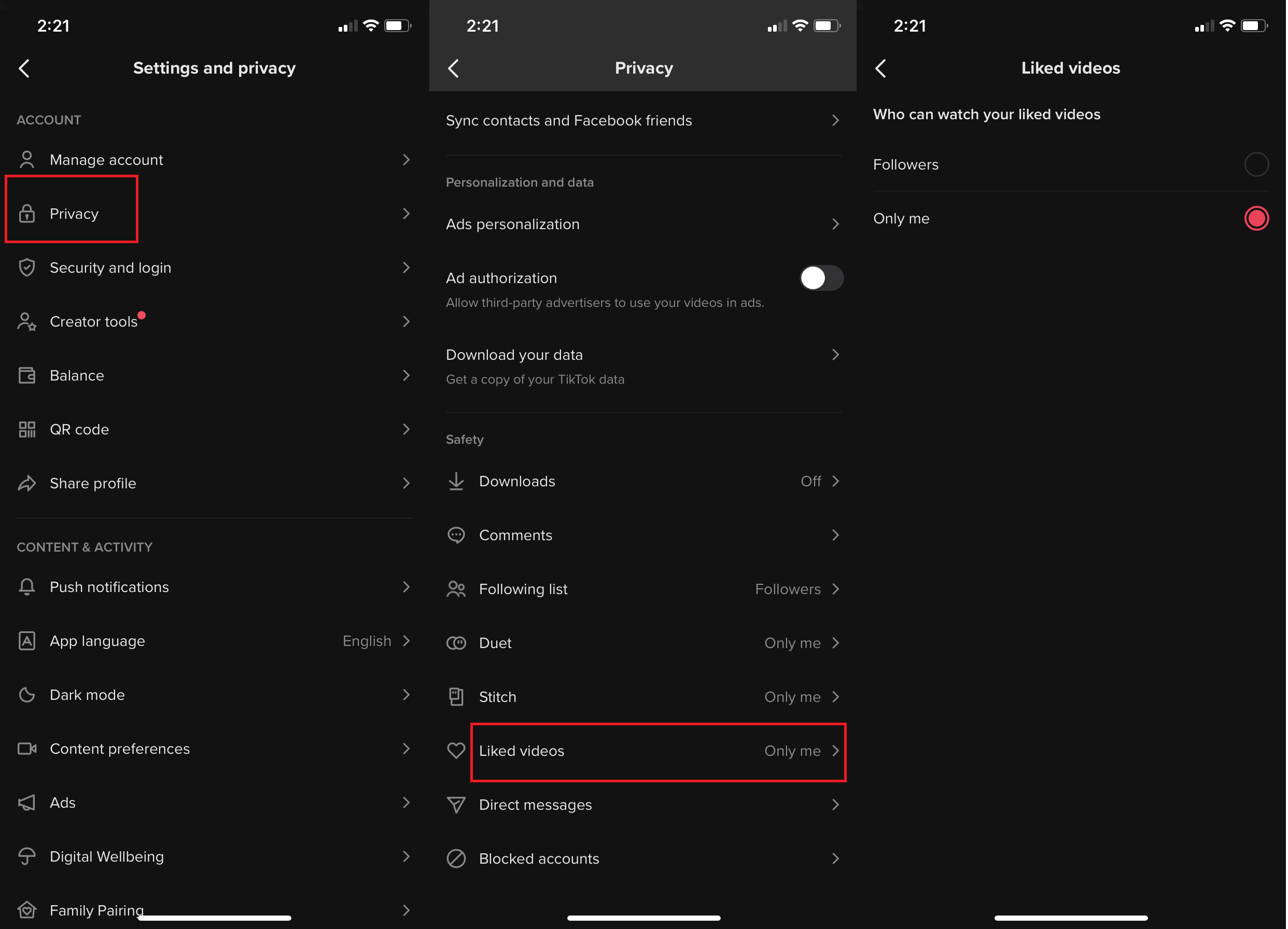Open Security and login settings
Image resolution: width=1288 pixels, height=929 pixels.
(214, 267)
